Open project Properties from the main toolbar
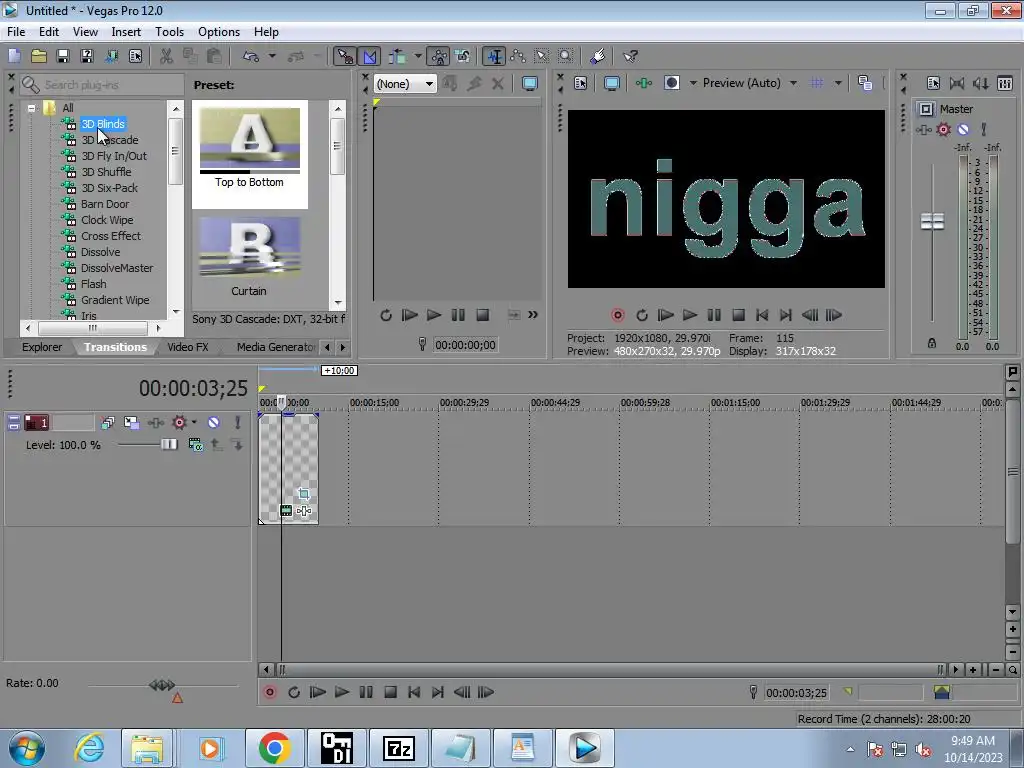 tap(135, 56)
